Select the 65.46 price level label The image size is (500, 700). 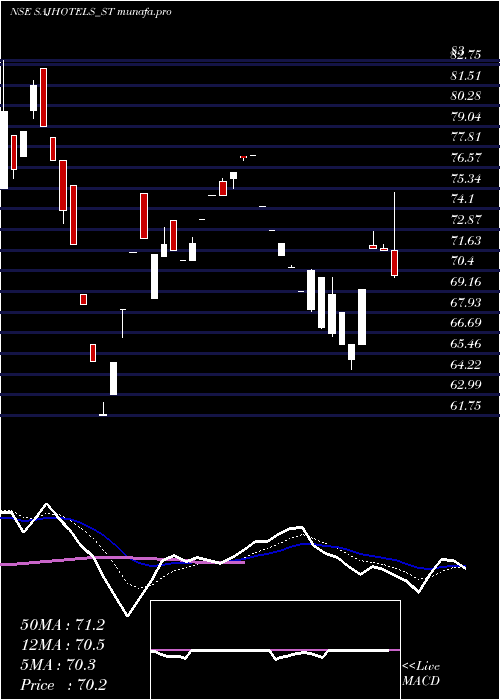pos(466,344)
